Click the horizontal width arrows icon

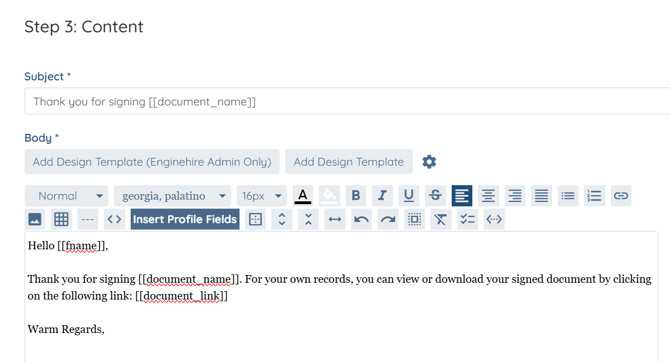[335, 219]
